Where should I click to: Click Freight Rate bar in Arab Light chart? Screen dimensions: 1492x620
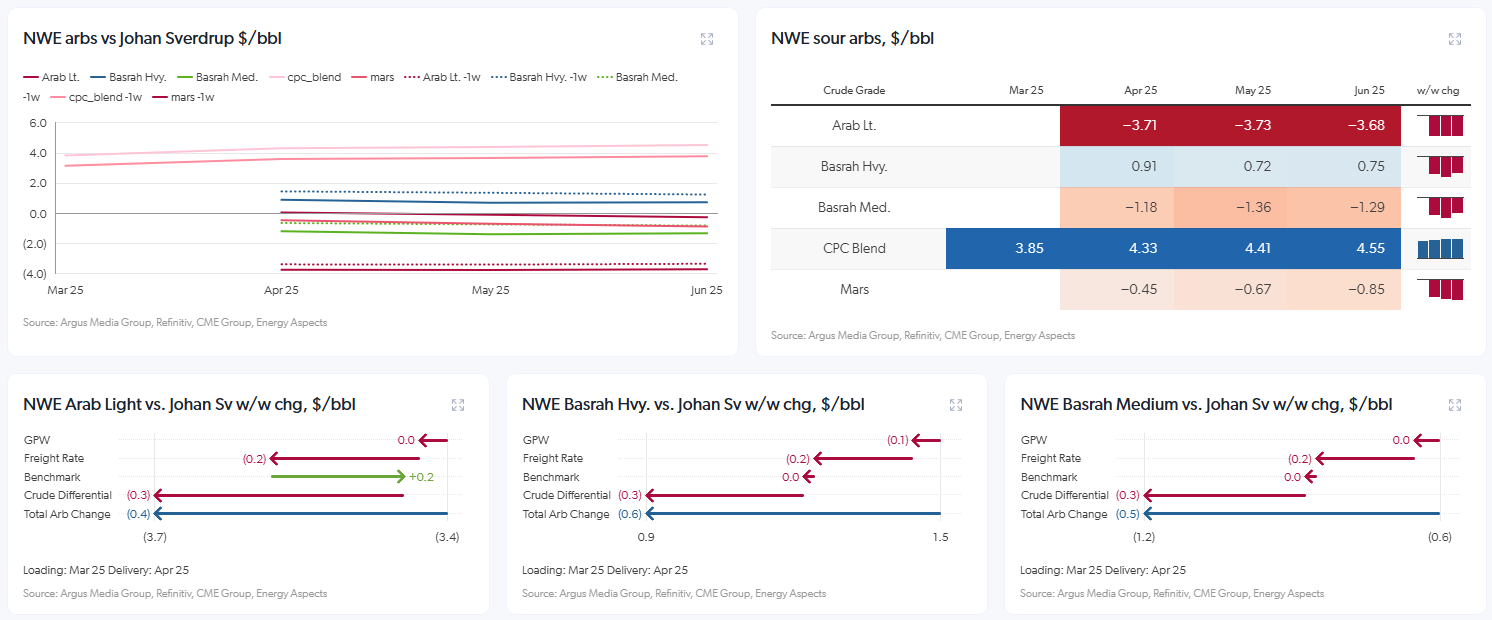345,458
